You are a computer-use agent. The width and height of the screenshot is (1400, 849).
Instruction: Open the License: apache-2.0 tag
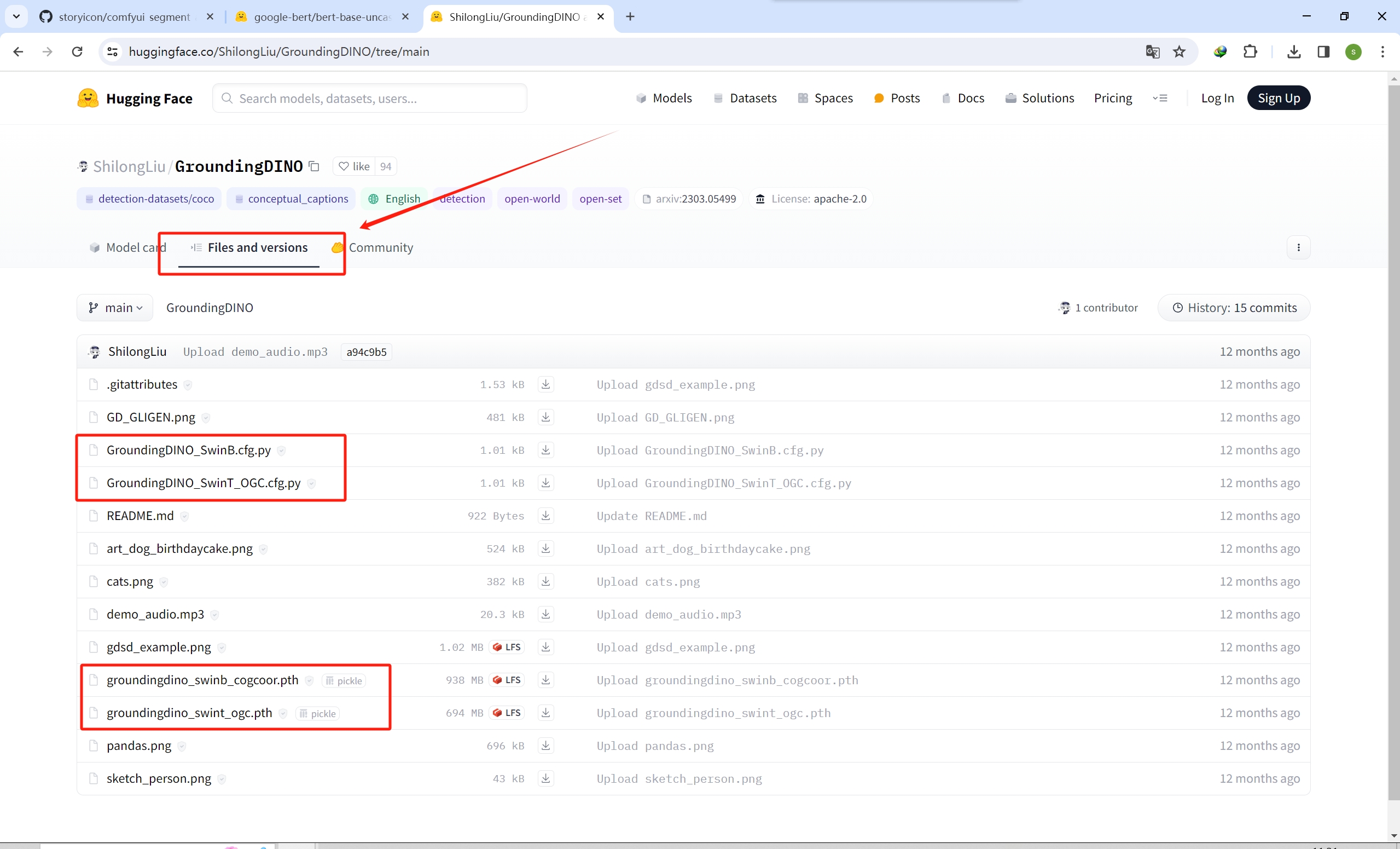point(811,199)
